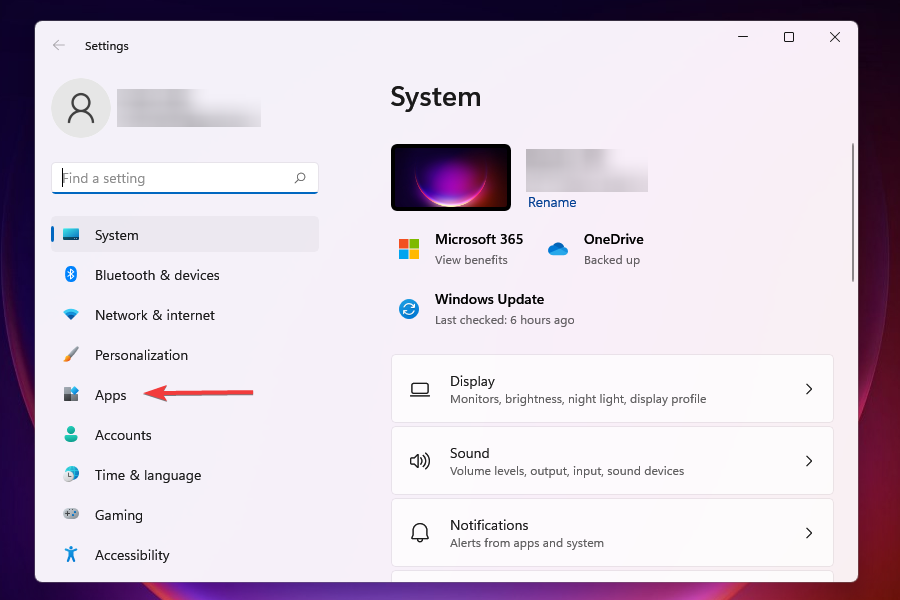The image size is (900, 600).
Task: Open the System settings category
Action: 185,234
